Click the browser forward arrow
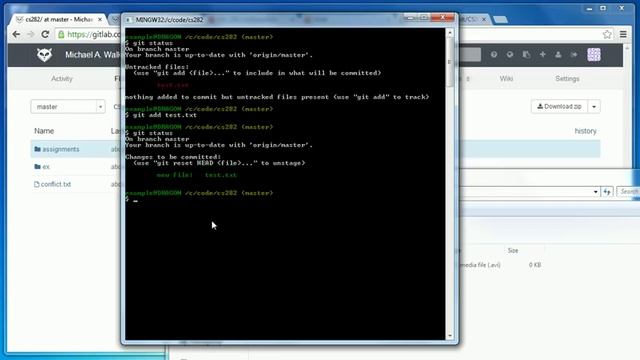The height and width of the screenshot is (360, 640). pyautogui.click(x=31, y=34)
